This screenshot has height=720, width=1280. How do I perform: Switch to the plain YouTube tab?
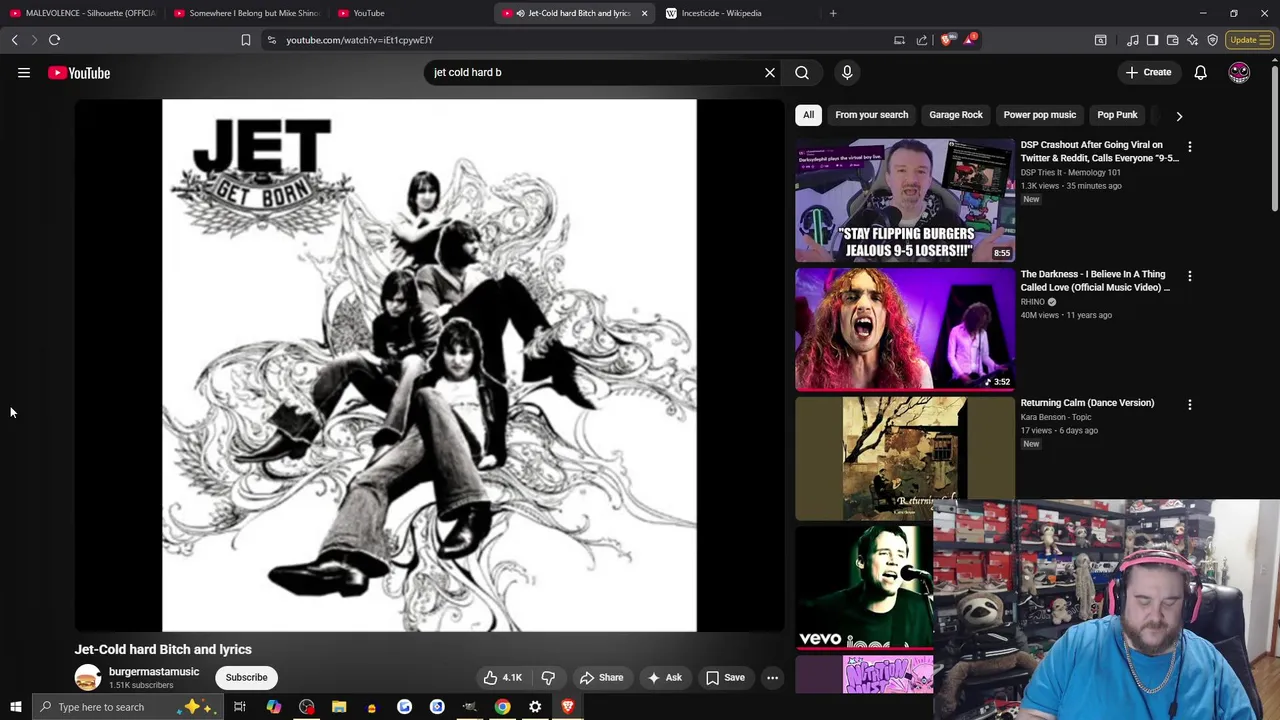click(410, 13)
